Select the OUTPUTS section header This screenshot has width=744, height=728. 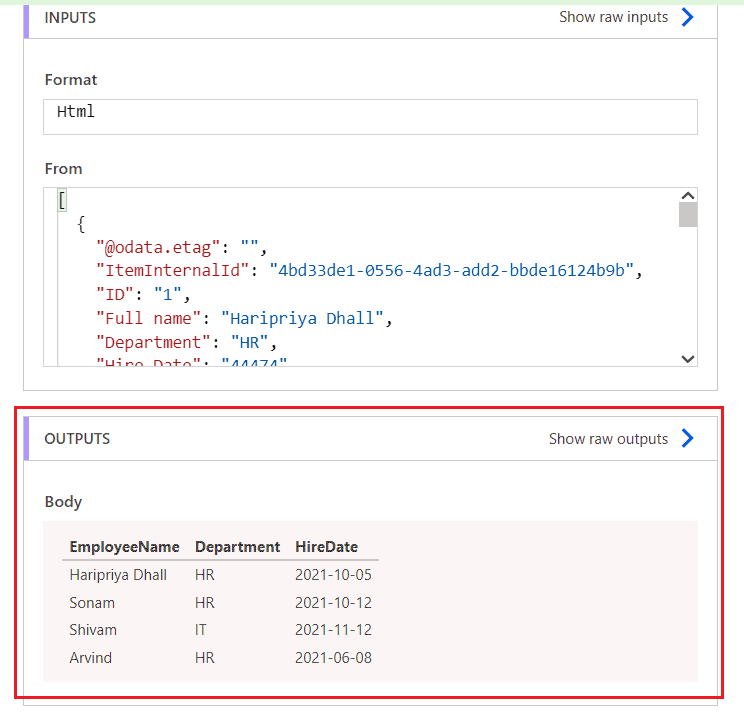[77, 439]
